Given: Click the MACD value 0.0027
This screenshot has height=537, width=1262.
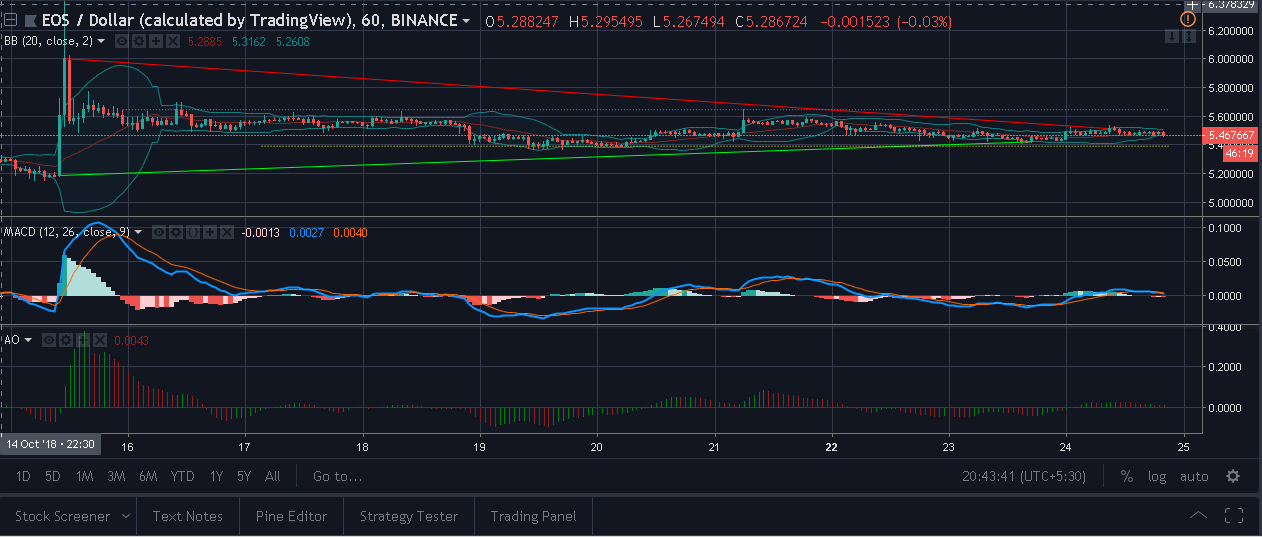Looking at the screenshot, I should pos(307,232).
